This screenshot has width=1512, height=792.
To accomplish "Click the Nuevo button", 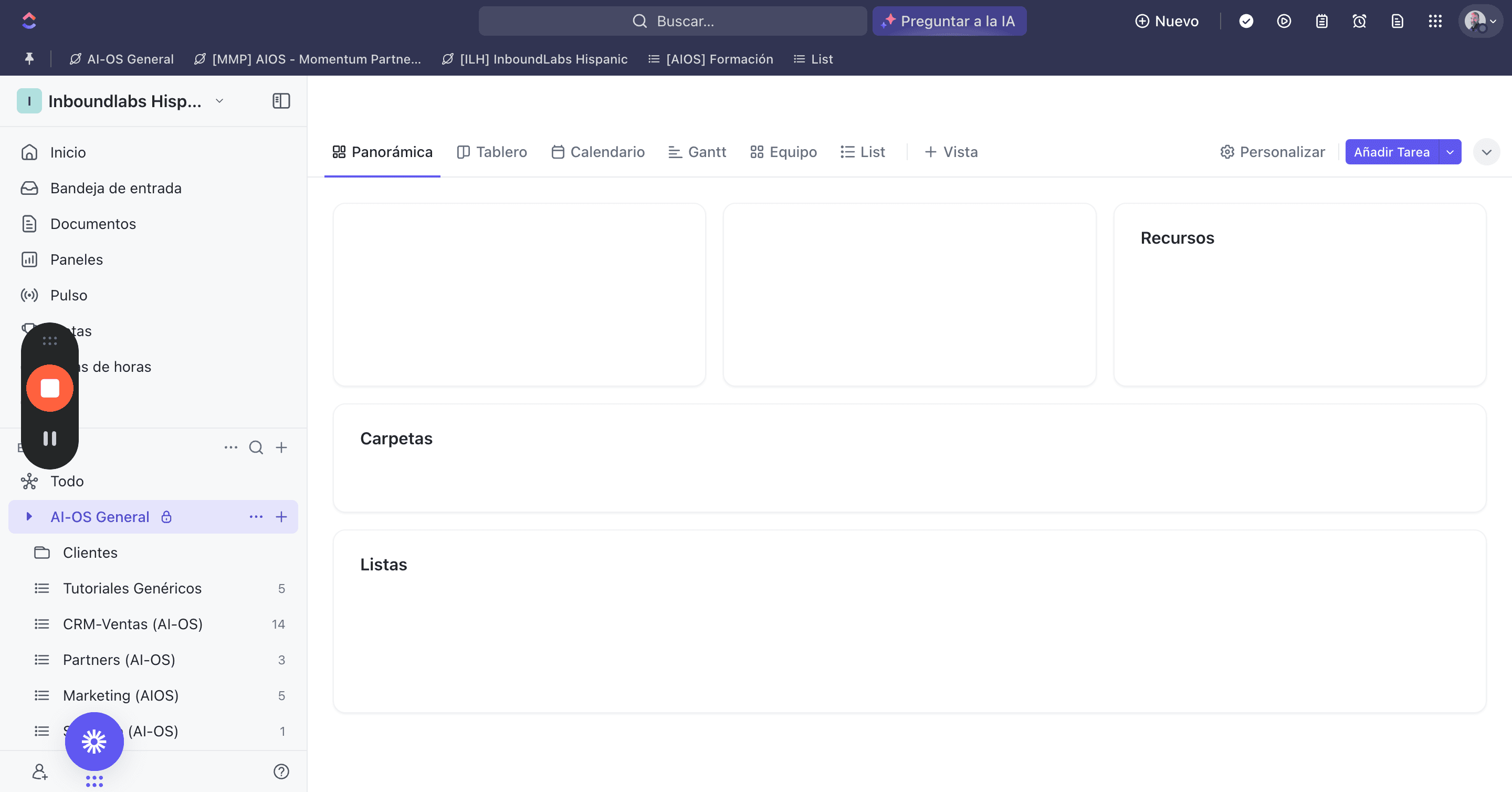I will point(1166,21).
